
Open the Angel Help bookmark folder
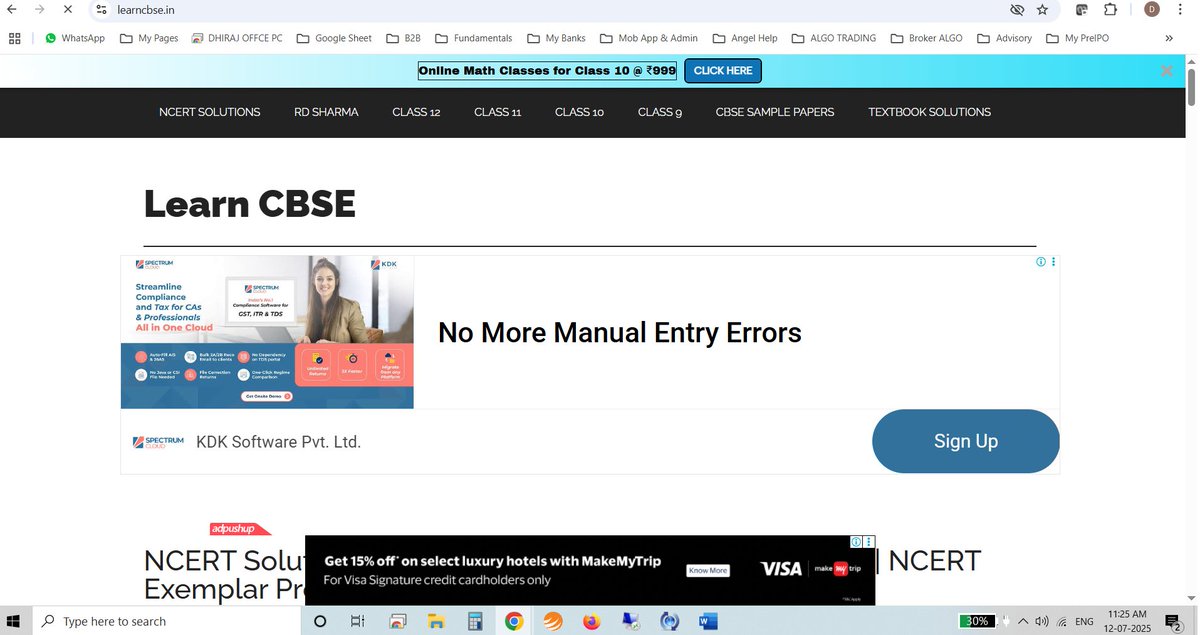pyautogui.click(x=745, y=38)
